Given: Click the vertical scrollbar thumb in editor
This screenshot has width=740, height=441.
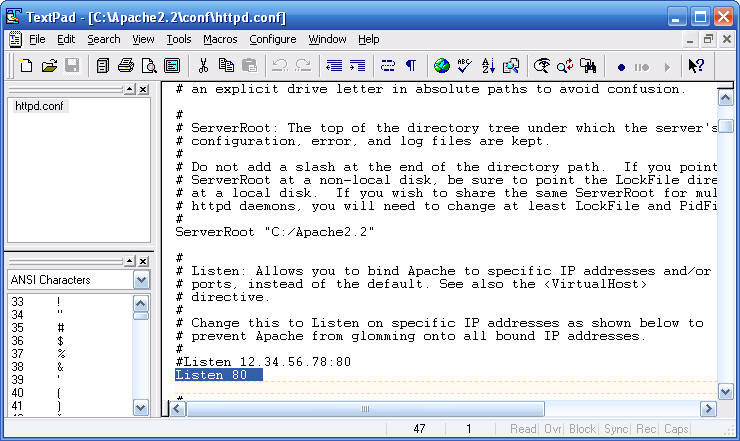Looking at the screenshot, I should [x=725, y=127].
